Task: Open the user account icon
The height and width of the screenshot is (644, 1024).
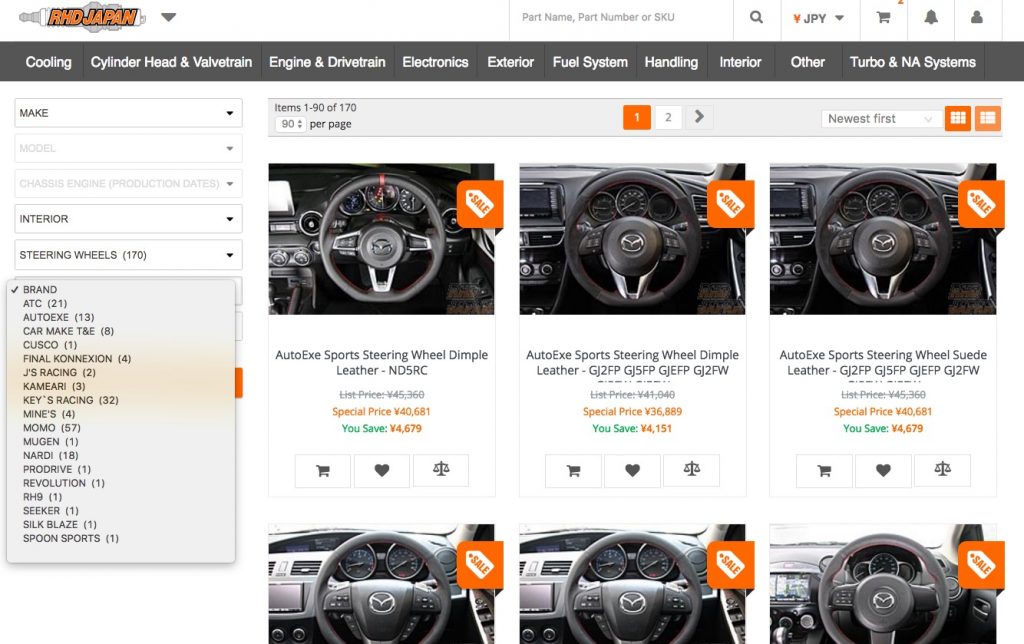Action: tap(977, 18)
